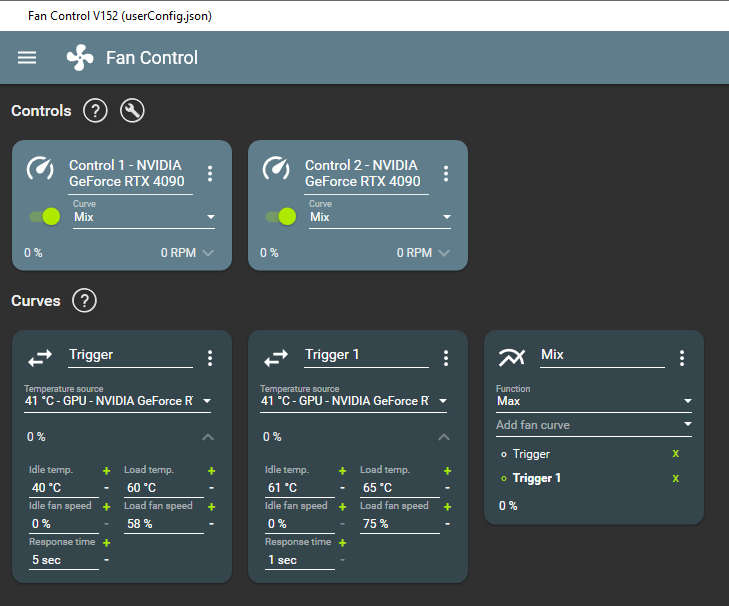Image resolution: width=729 pixels, height=606 pixels.
Task: Decrease Trigger Response time minus
Action: coord(106,560)
